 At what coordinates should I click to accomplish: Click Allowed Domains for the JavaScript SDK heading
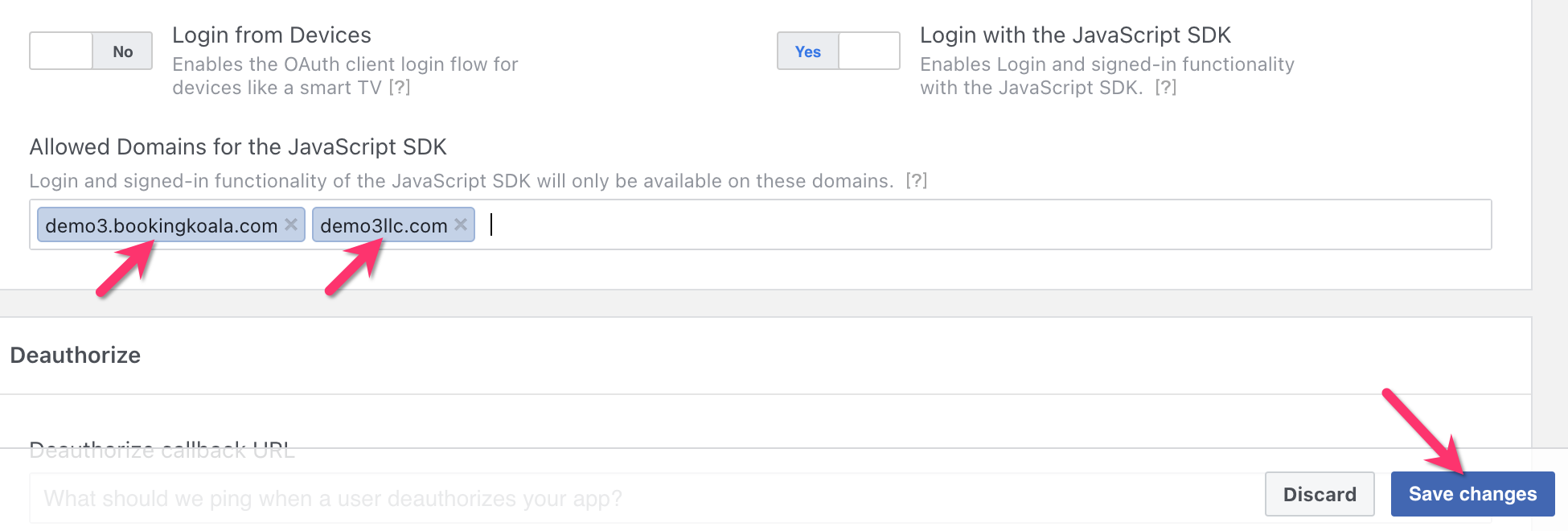click(x=238, y=147)
